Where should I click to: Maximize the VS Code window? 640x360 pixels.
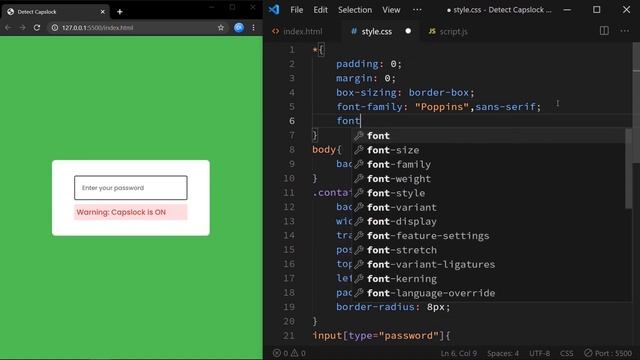pos(596,9)
